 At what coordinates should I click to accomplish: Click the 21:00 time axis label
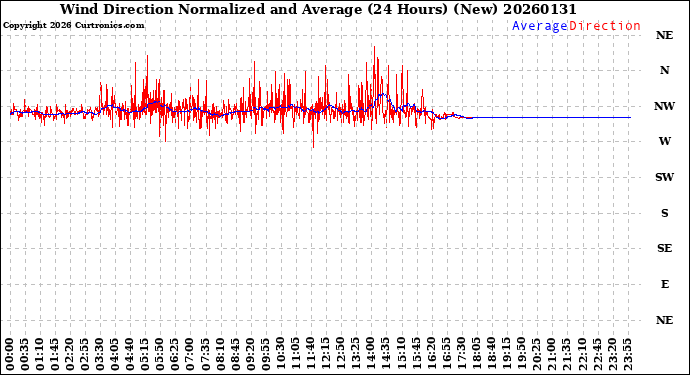(x=551, y=355)
